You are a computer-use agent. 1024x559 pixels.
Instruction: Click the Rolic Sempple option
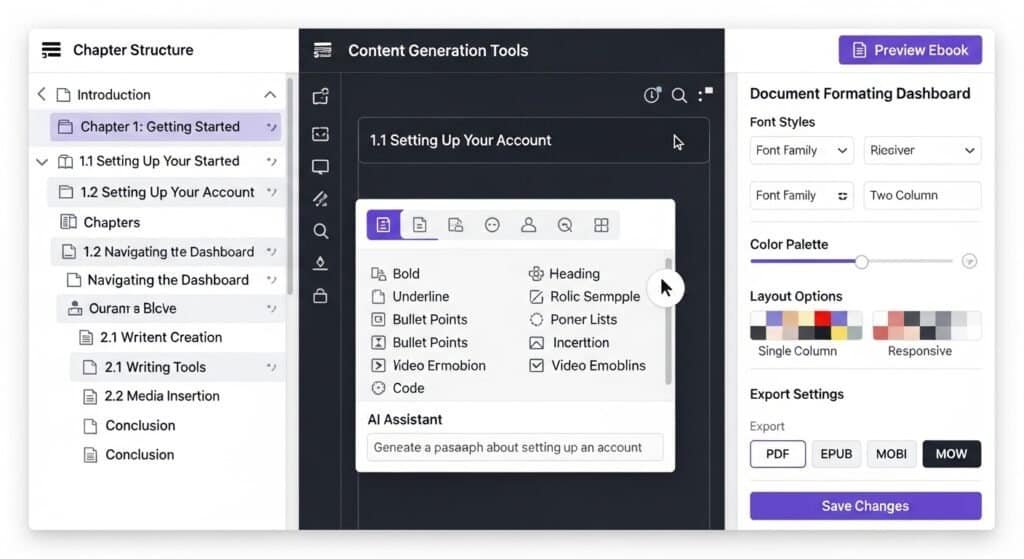coord(584,296)
